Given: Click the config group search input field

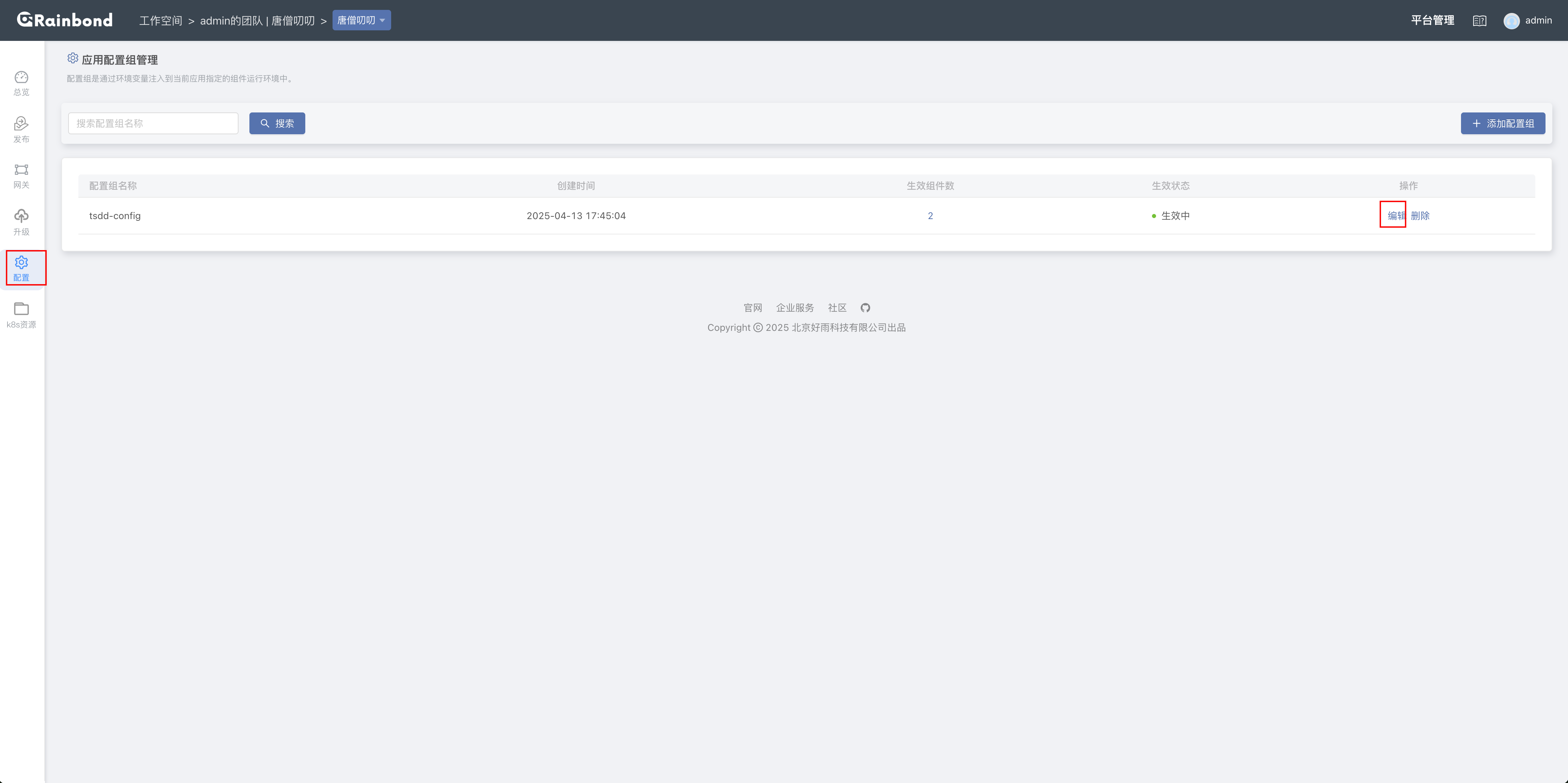Looking at the screenshot, I should click(153, 123).
